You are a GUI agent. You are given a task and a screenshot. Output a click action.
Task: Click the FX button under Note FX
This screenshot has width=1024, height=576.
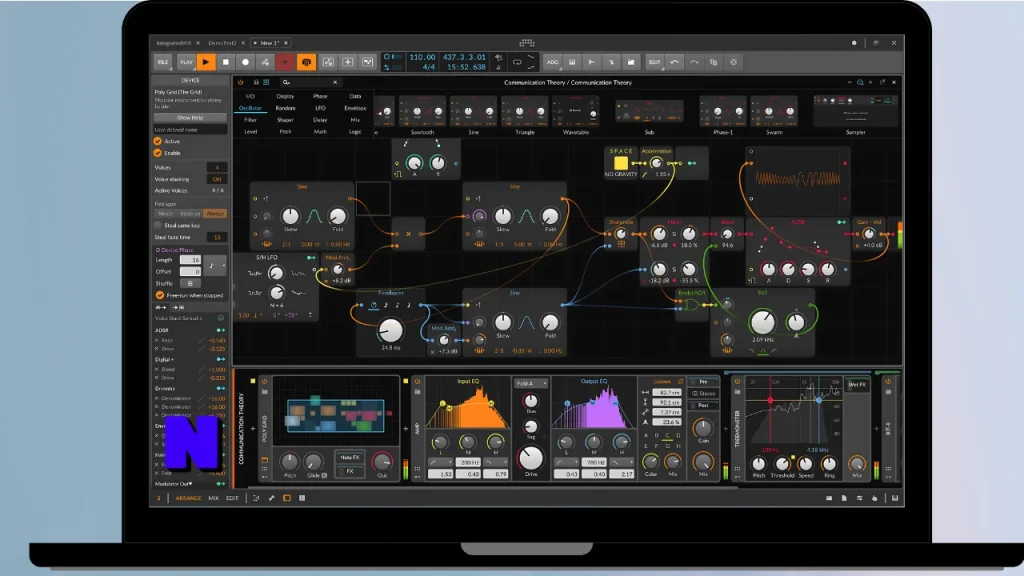pos(350,471)
